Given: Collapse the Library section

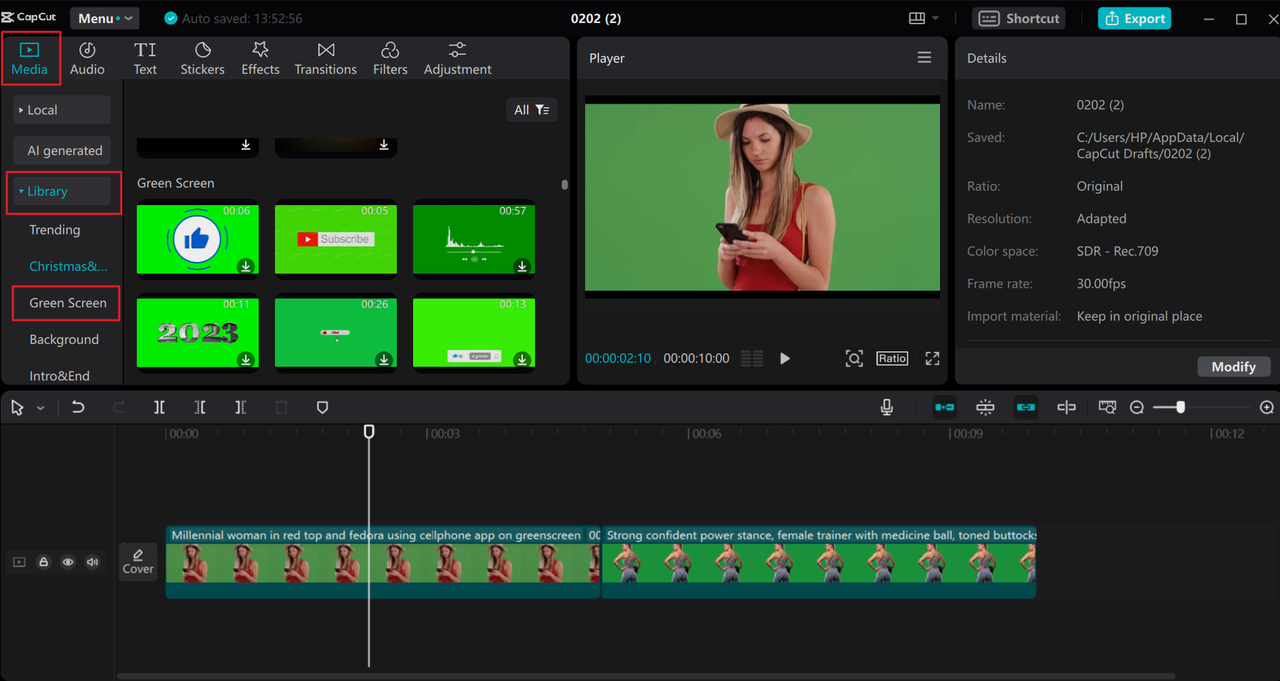Looking at the screenshot, I should pyautogui.click(x=62, y=191).
